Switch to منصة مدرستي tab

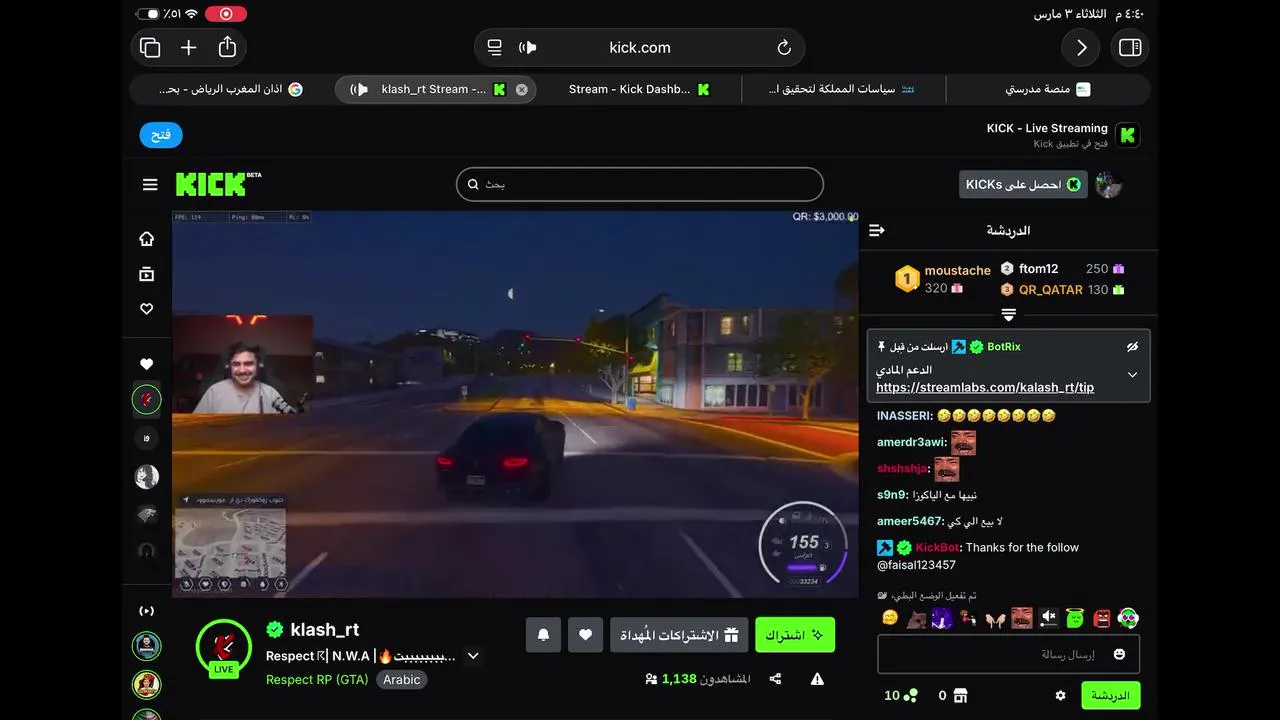[x=1047, y=89]
